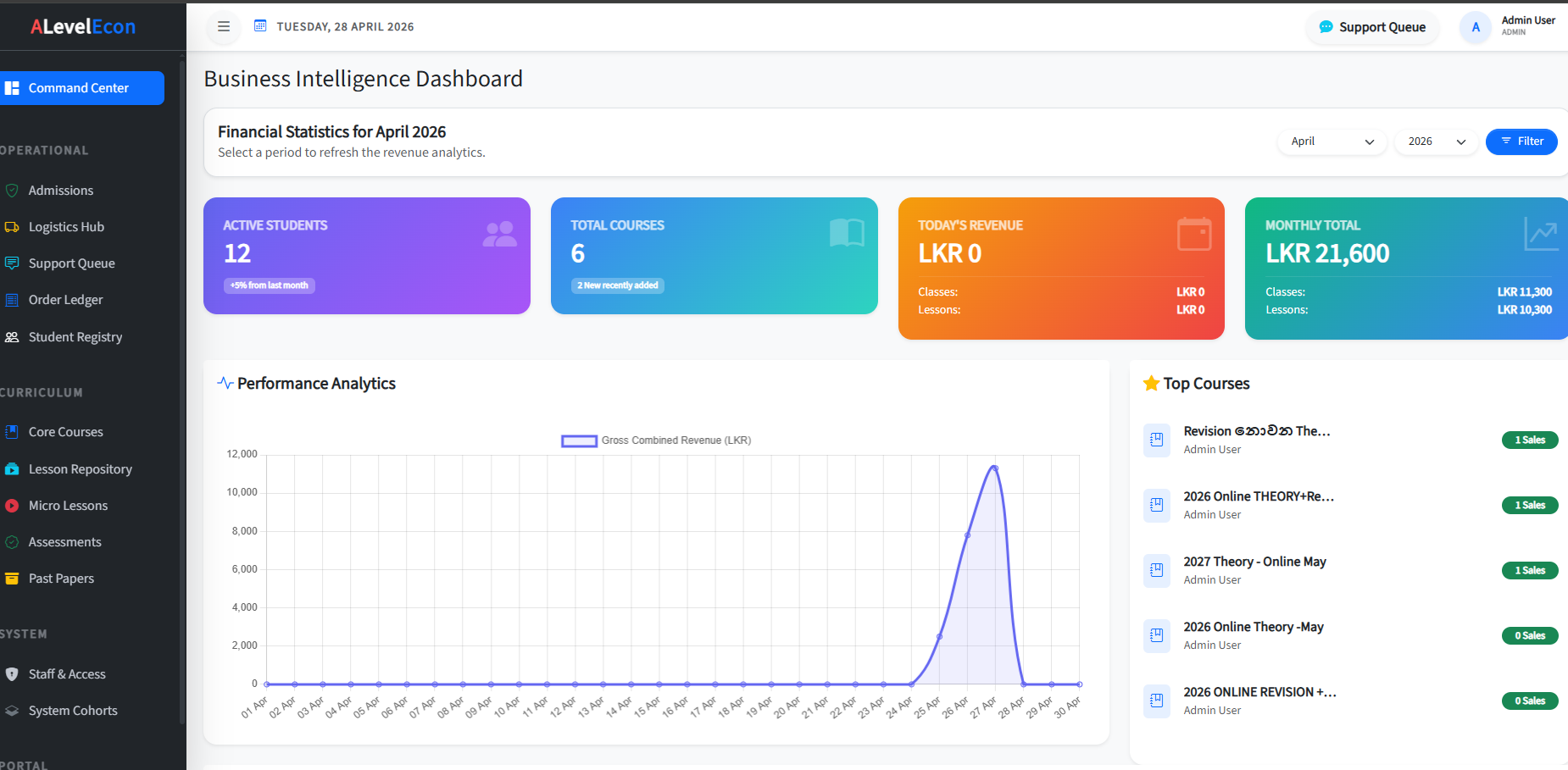Click the Staff & Access shield icon
The image size is (1568, 770).
tap(12, 674)
